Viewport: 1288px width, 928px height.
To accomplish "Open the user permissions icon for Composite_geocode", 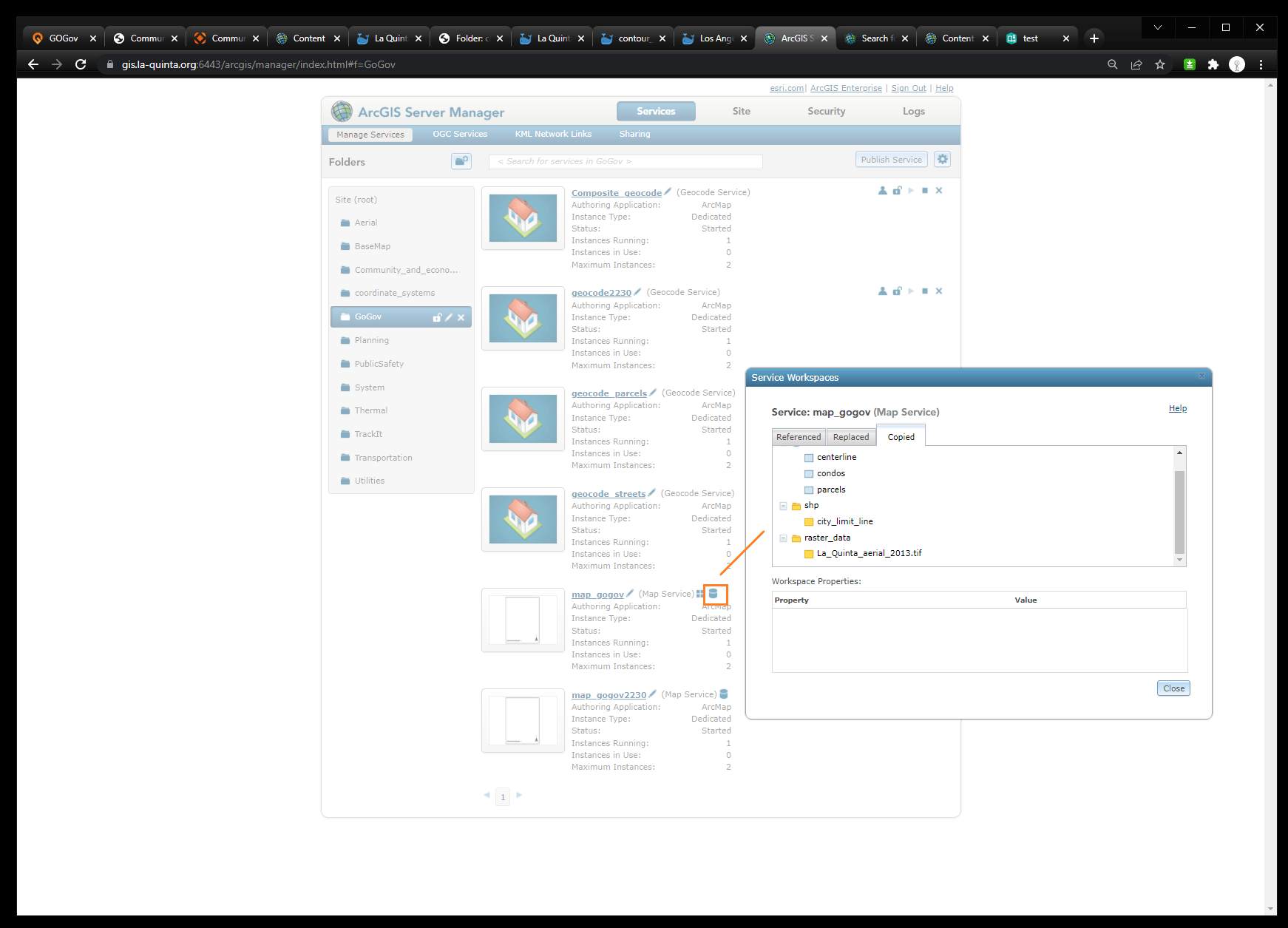I will [x=882, y=191].
